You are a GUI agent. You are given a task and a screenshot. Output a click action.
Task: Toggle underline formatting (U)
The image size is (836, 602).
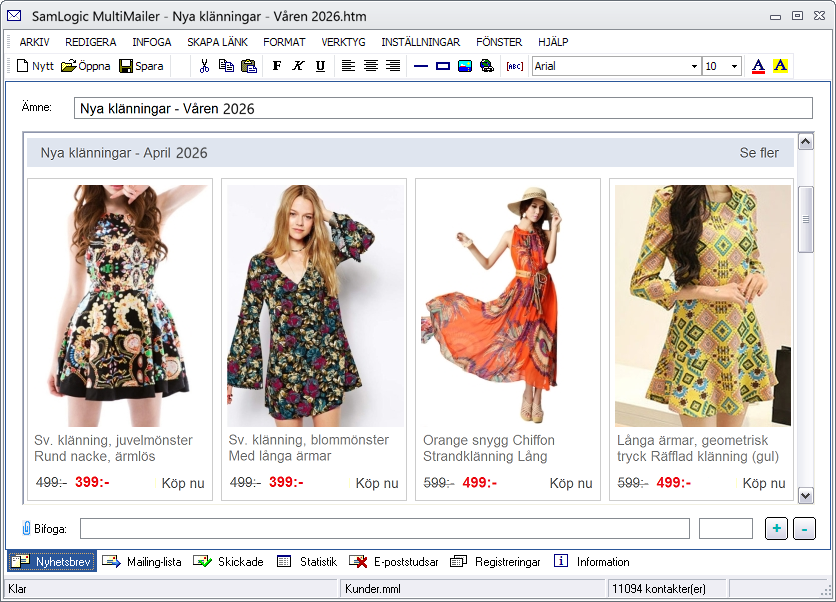(320, 66)
